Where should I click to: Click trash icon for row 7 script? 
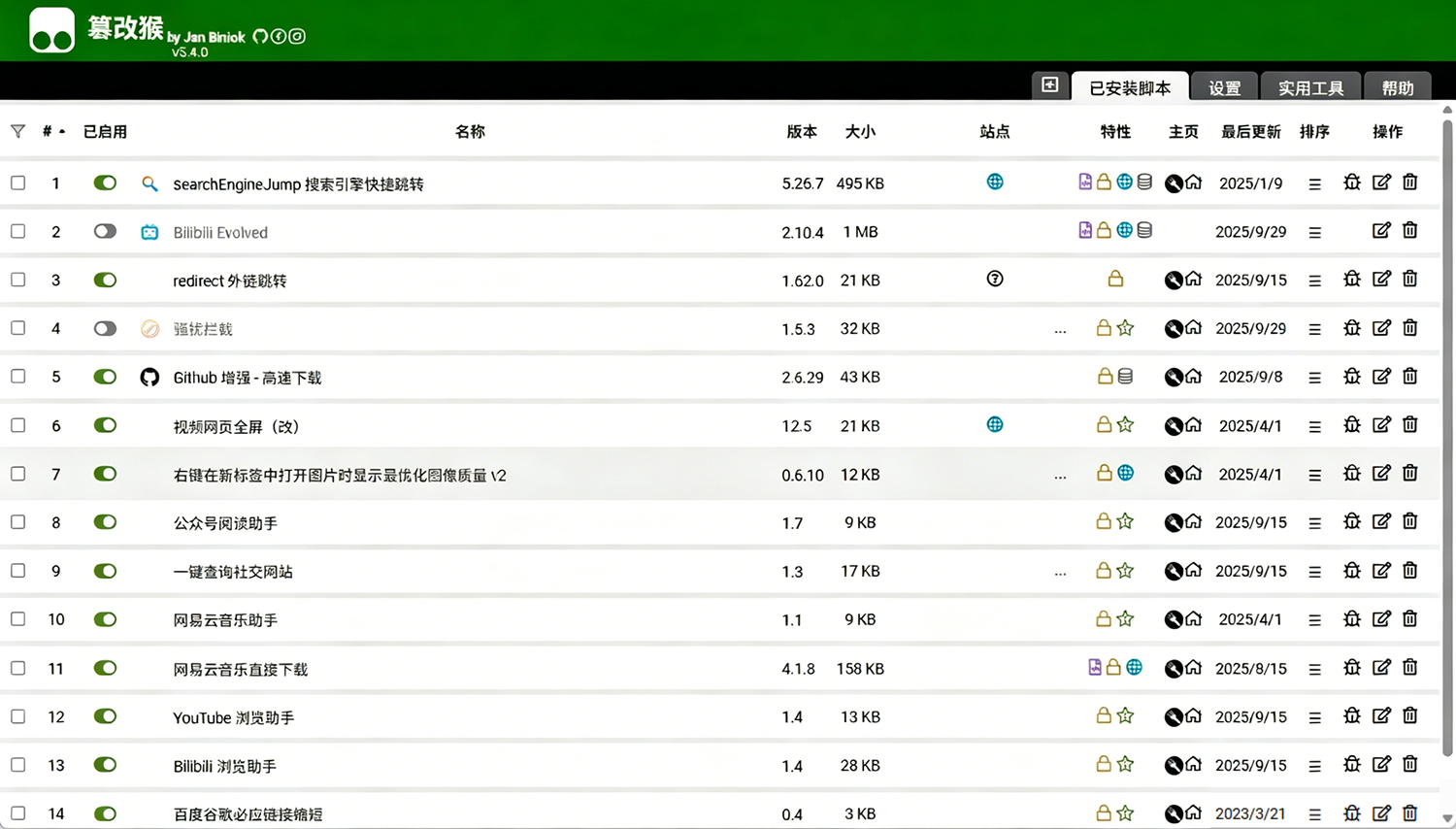coord(1410,474)
